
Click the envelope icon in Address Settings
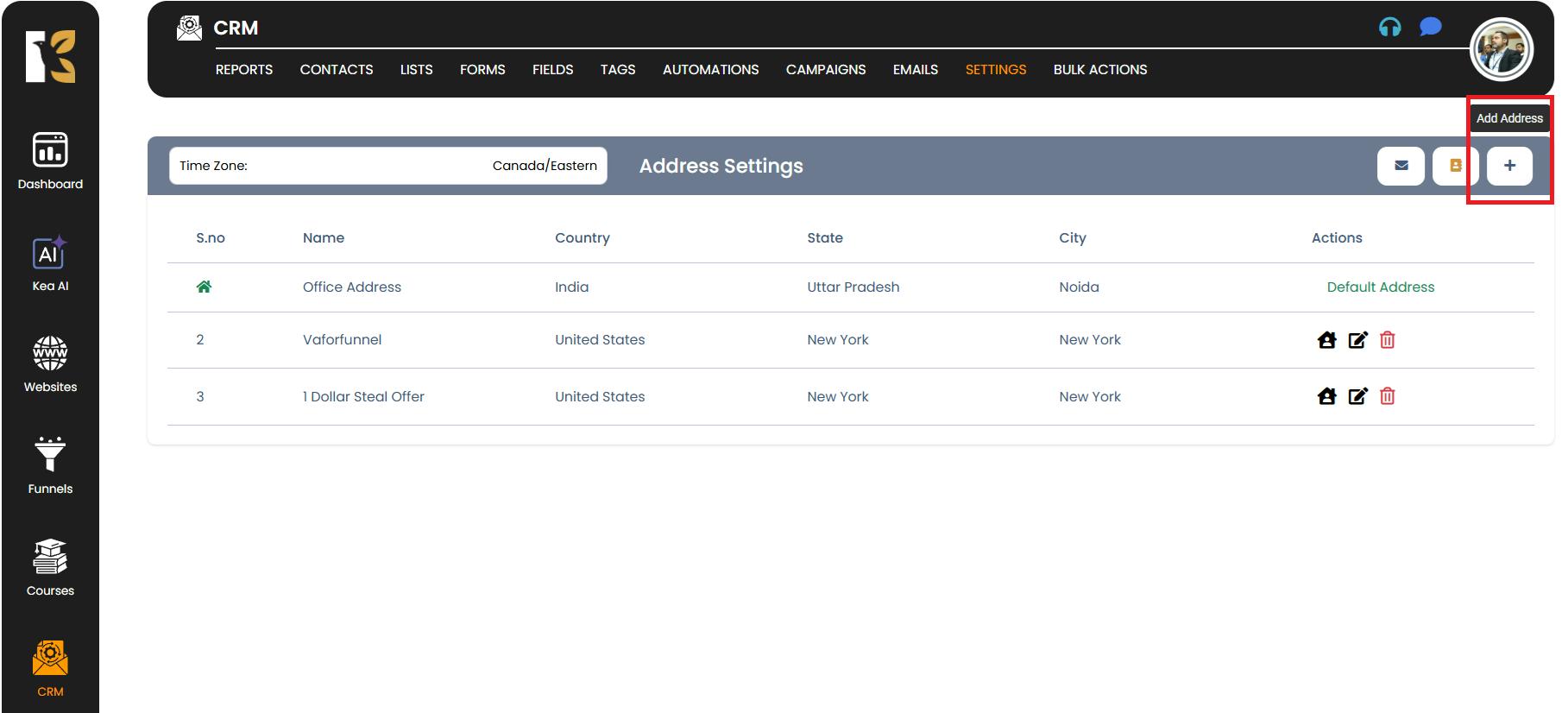coord(1401,166)
